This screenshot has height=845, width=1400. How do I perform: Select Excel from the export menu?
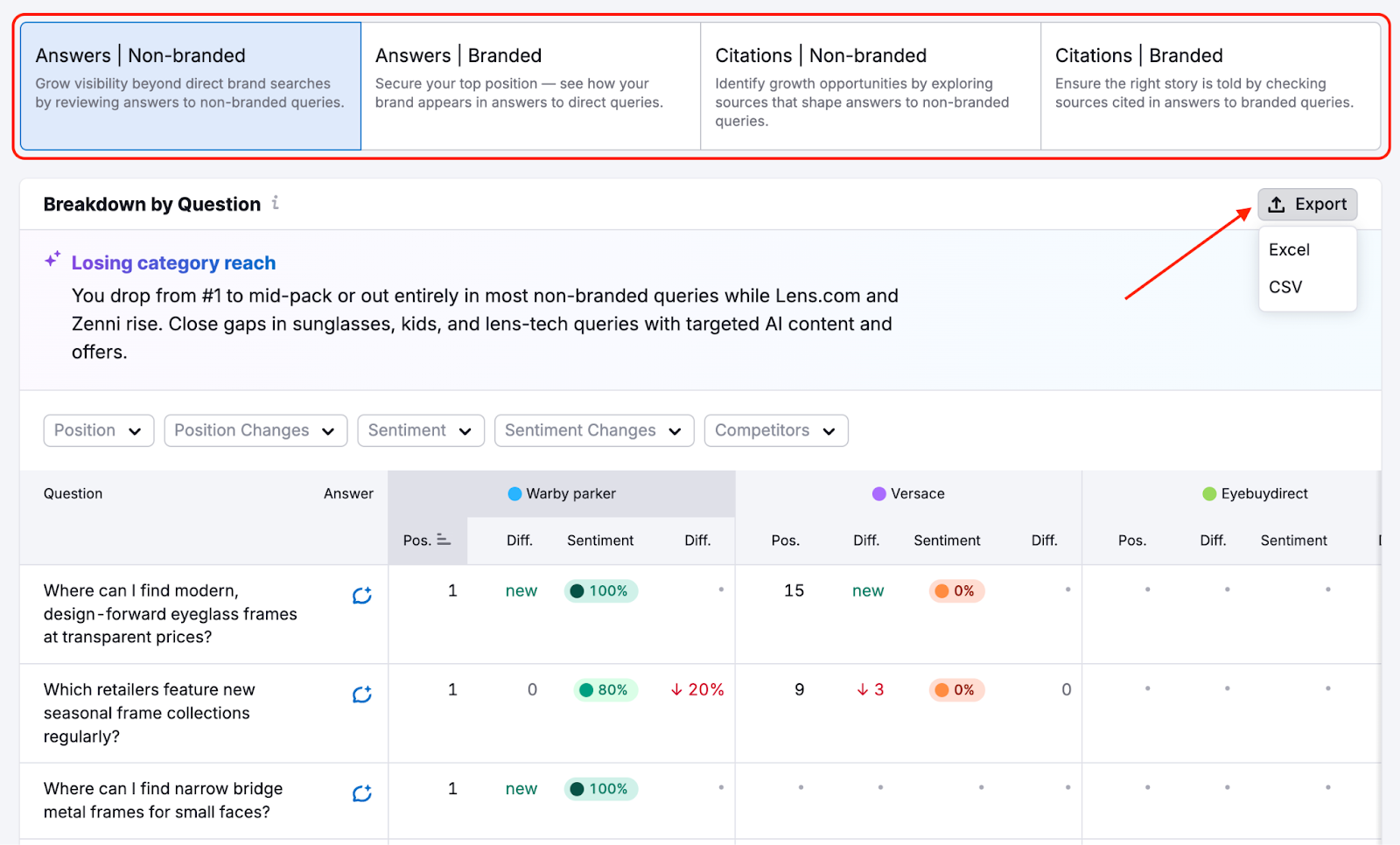(x=1288, y=249)
